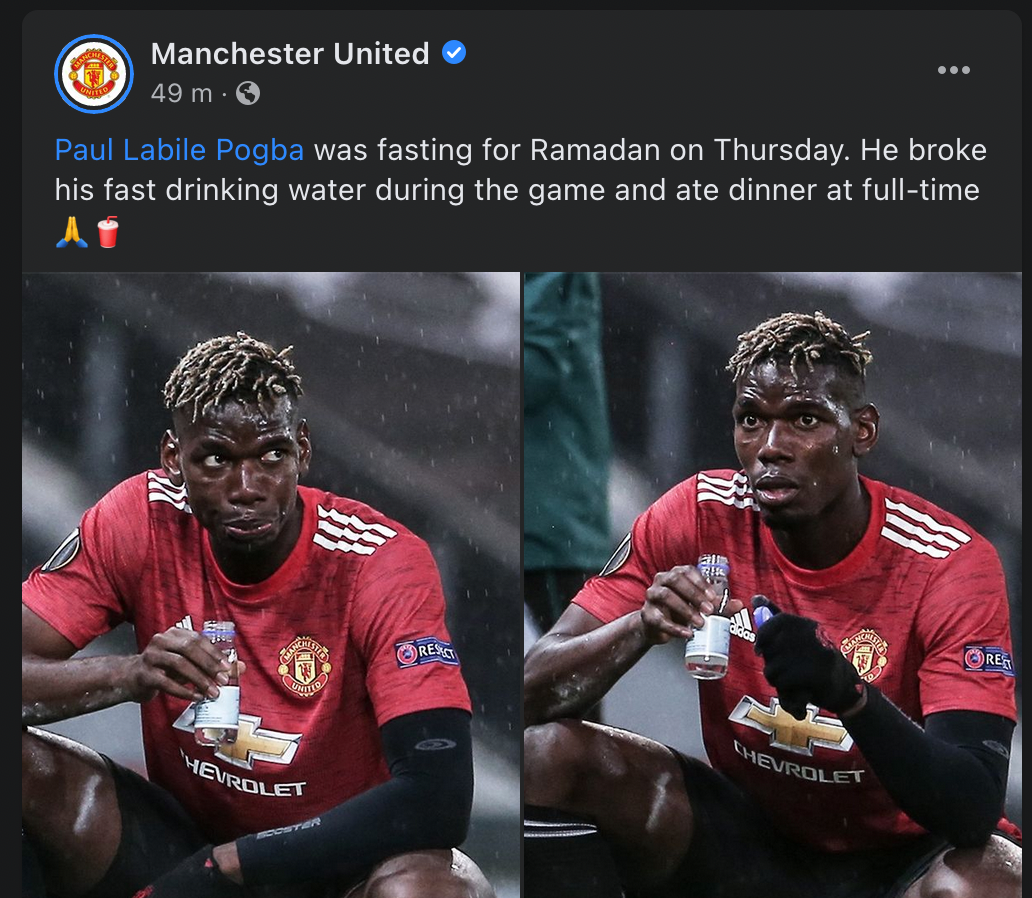Click the Respect sleeve badge in left photo
Image resolution: width=1032 pixels, height=898 pixels.
click(x=426, y=652)
